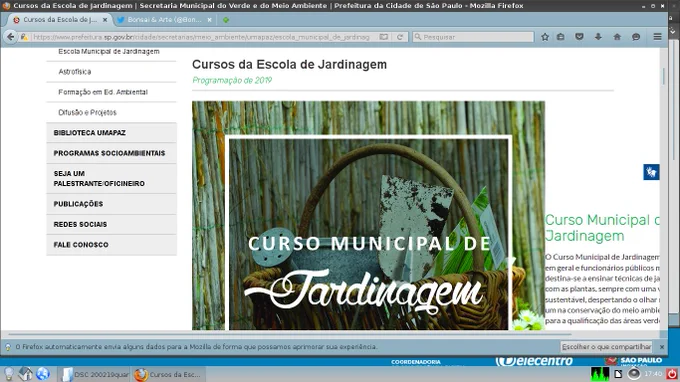The height and width of the screenshot is (382, 680).
Task: Open a new tab with the plus icon
Action: click(226, 20)
